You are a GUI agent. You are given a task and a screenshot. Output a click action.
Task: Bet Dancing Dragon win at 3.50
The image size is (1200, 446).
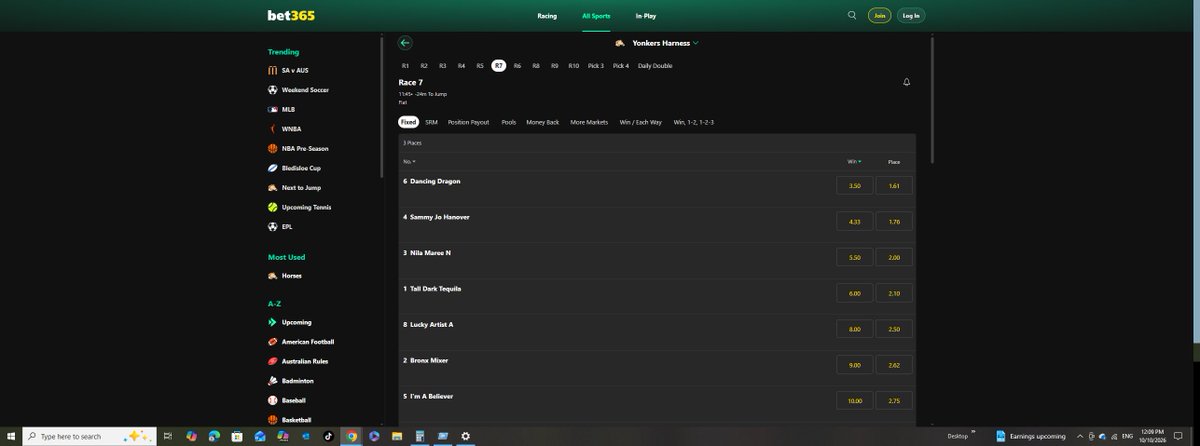click(x=854, y=186)
